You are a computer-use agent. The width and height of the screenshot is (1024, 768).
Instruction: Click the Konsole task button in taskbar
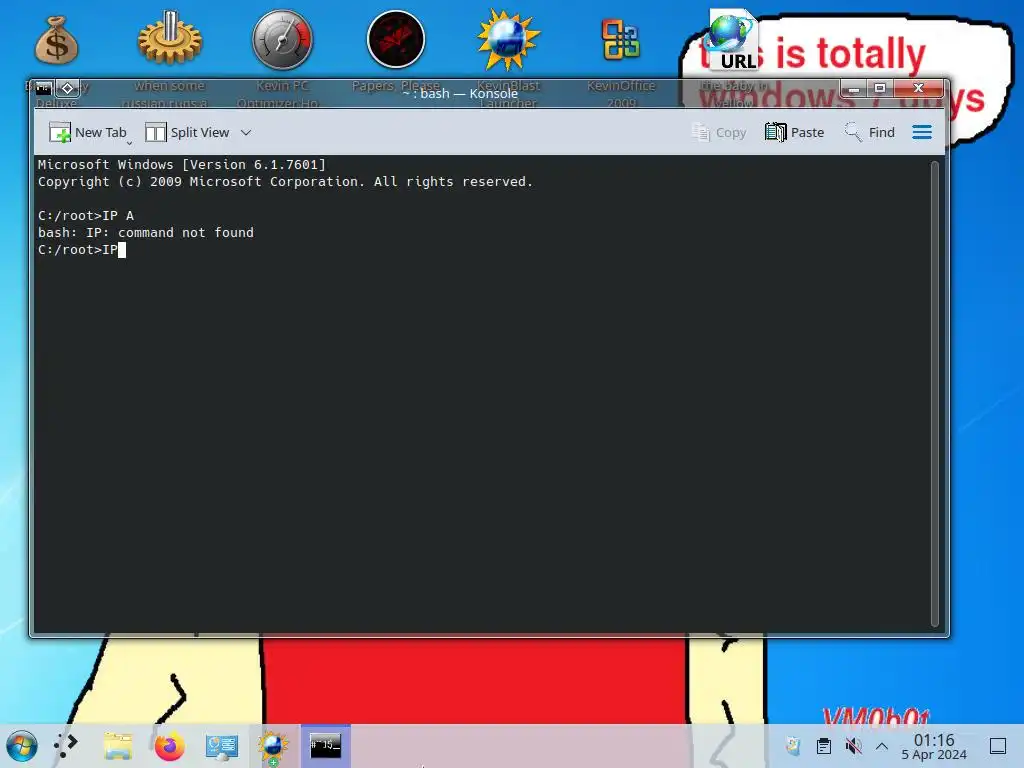(x=325, y=745)
